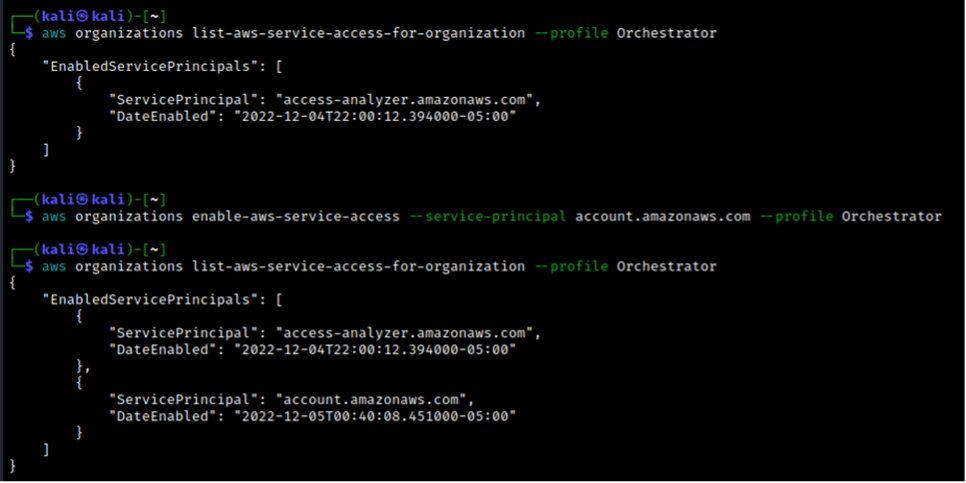Screen dimensions: 966x483
Task: Click the last (kali㉿kali) prompt on screen
Action: [x=77, y=249]
